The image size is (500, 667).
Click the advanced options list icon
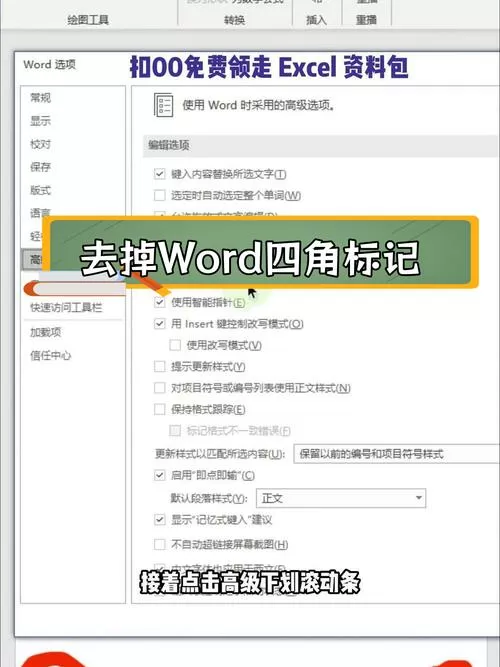pyautogui.click(x=163, y=105)
